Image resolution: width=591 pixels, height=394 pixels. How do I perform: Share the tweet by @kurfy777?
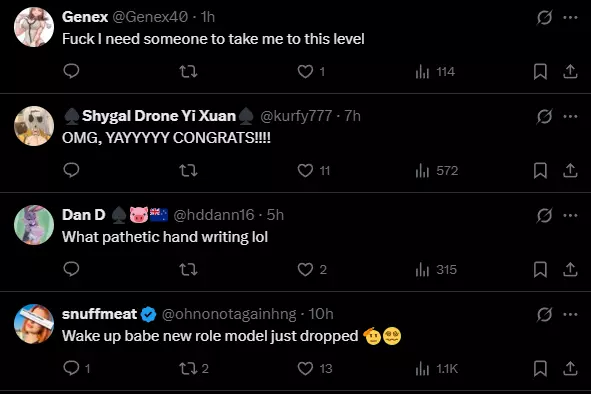click(570, 170)
